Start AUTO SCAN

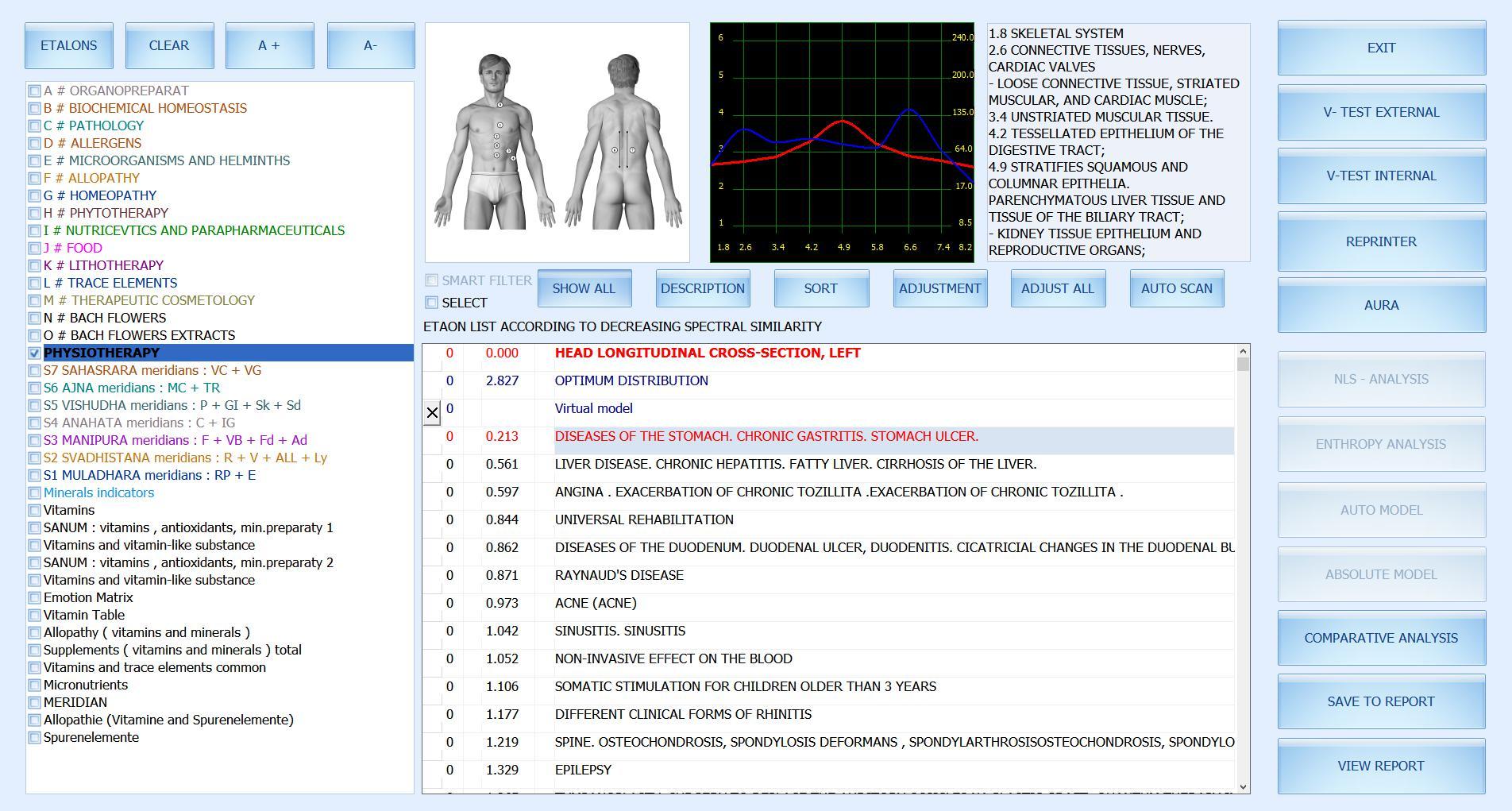1177,288
